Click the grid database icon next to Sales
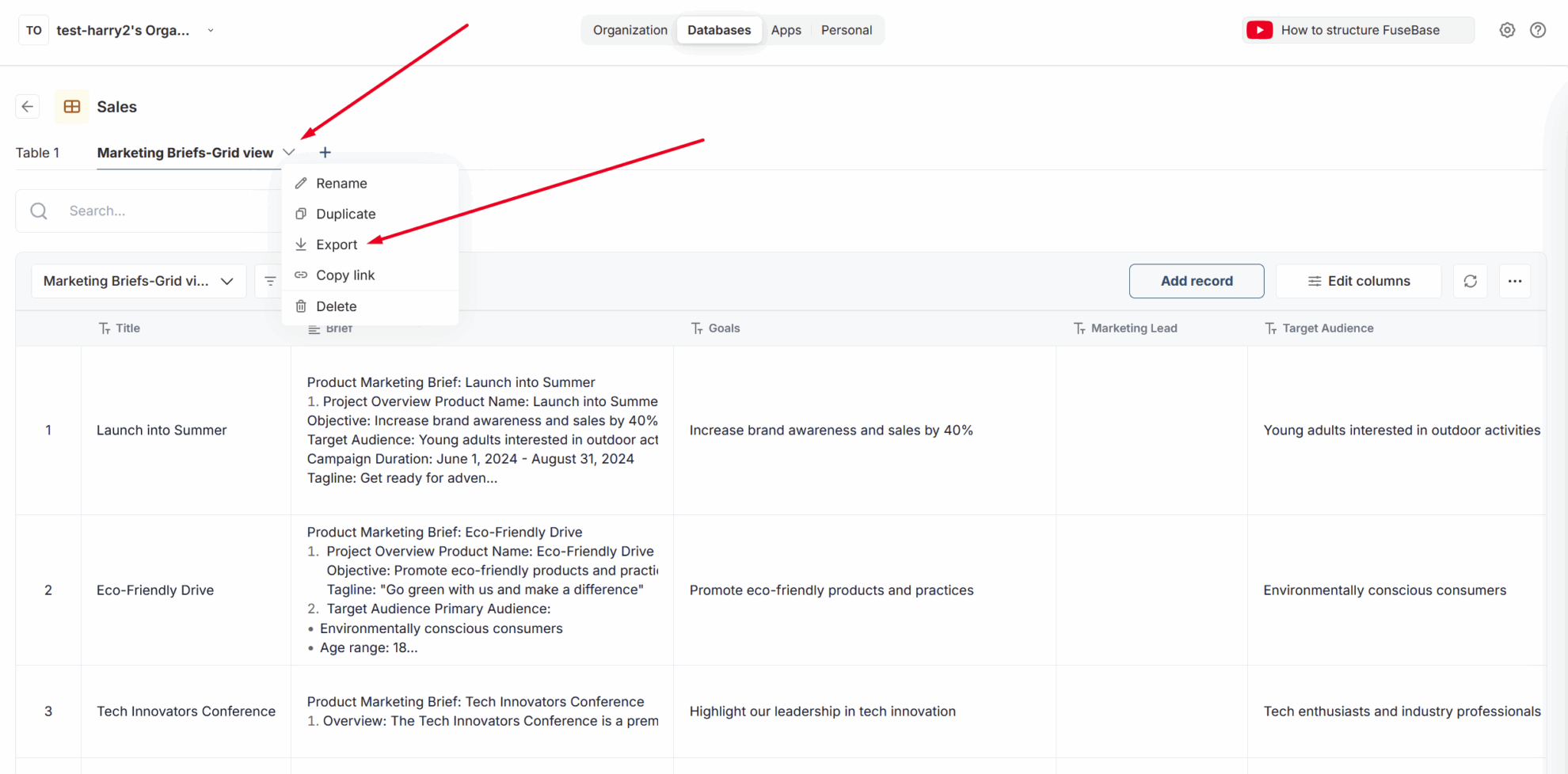This screenshot has height=774, width=1568. pyautogui.click(x=72, y=106)
